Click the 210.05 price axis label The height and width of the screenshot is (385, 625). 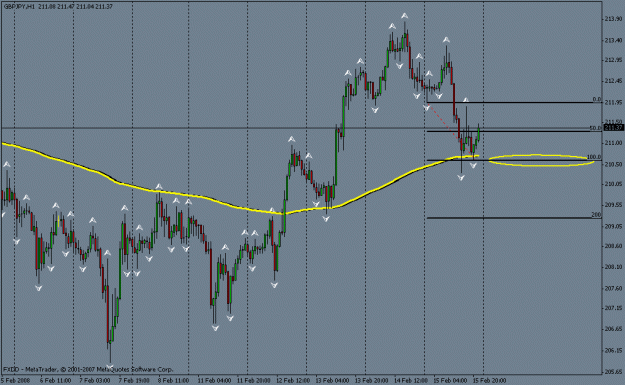pyautogui.click(x=614, y=184)
